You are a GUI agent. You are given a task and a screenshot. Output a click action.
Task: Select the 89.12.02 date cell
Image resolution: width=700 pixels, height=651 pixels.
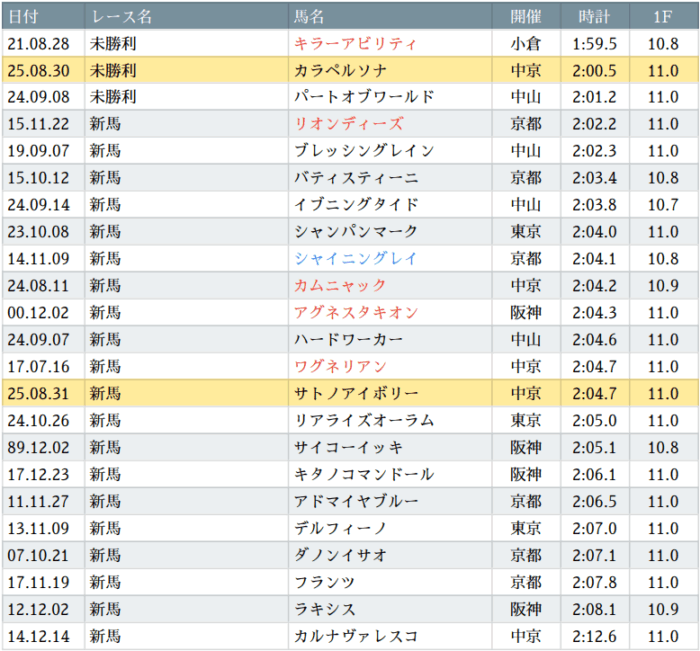click(x=38, y=447)
